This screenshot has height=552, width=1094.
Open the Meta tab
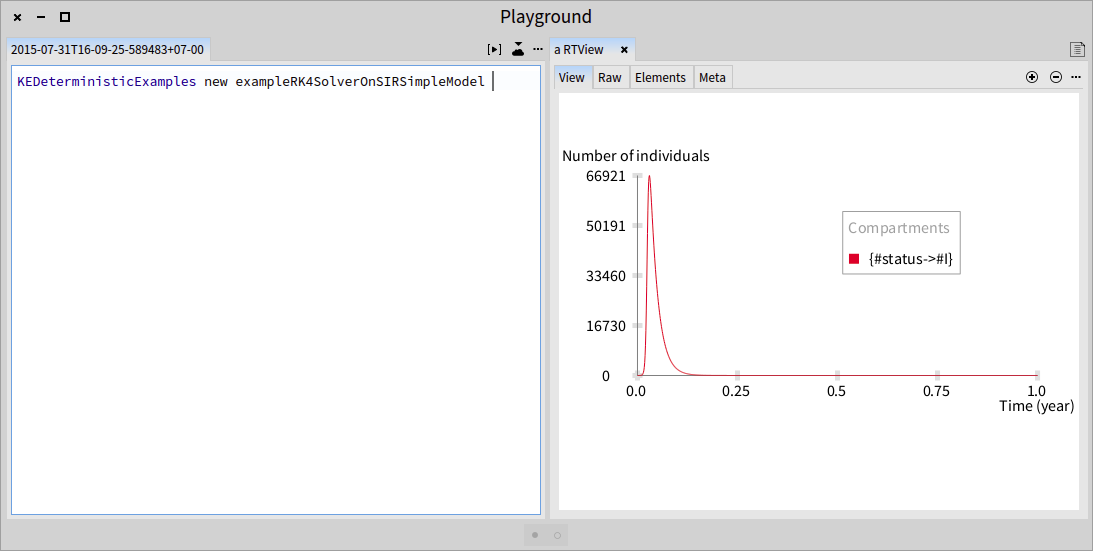click(712, 77)
